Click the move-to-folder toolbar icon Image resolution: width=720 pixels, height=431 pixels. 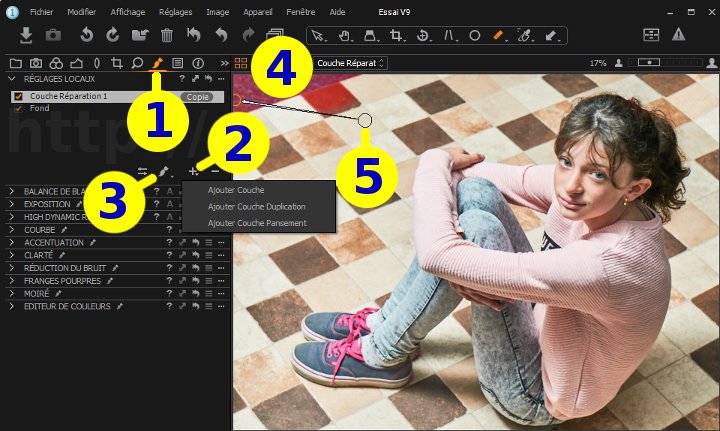pyautogui.click(x=140, y=35)
